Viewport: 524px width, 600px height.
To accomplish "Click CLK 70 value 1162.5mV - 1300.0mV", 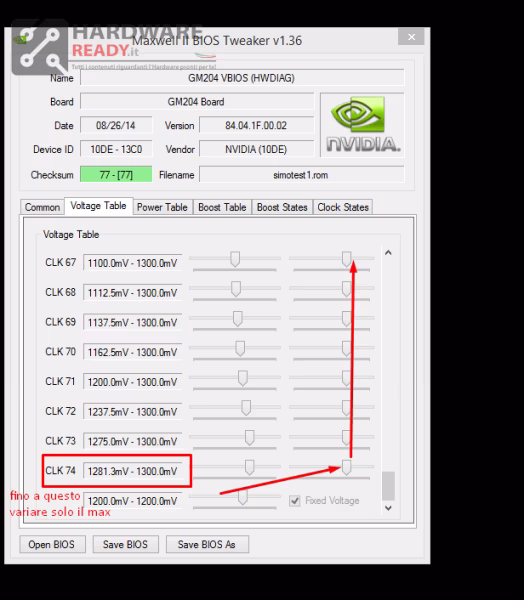I will [x=132, y=352].
